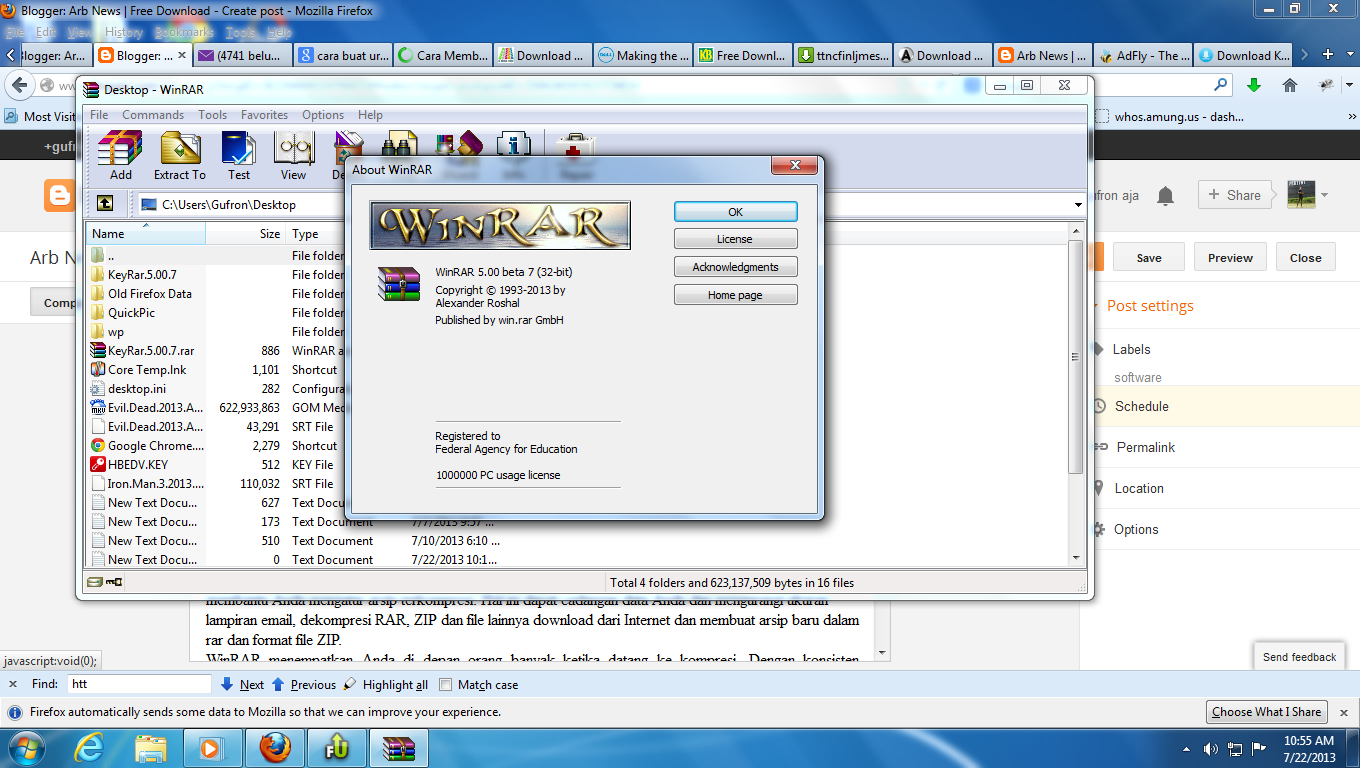This screenshot has width=1360, height=768.
Task: Open the Windows Start menu
Action: (x=27, y=748)
